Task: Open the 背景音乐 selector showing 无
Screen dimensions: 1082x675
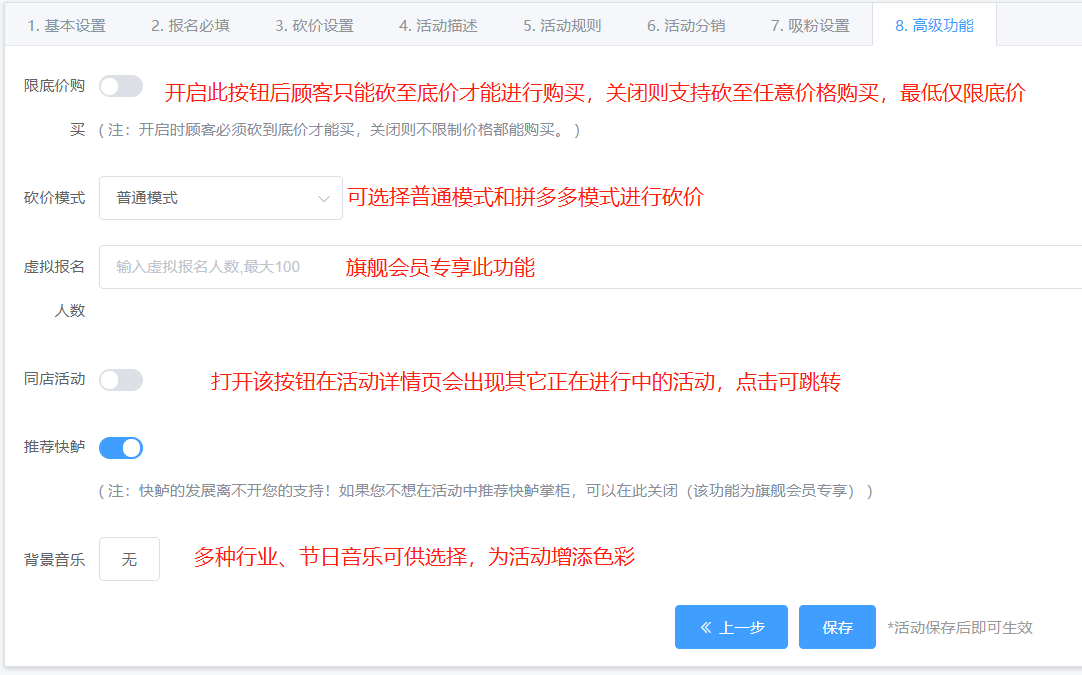Action: [x=129, y=559]
